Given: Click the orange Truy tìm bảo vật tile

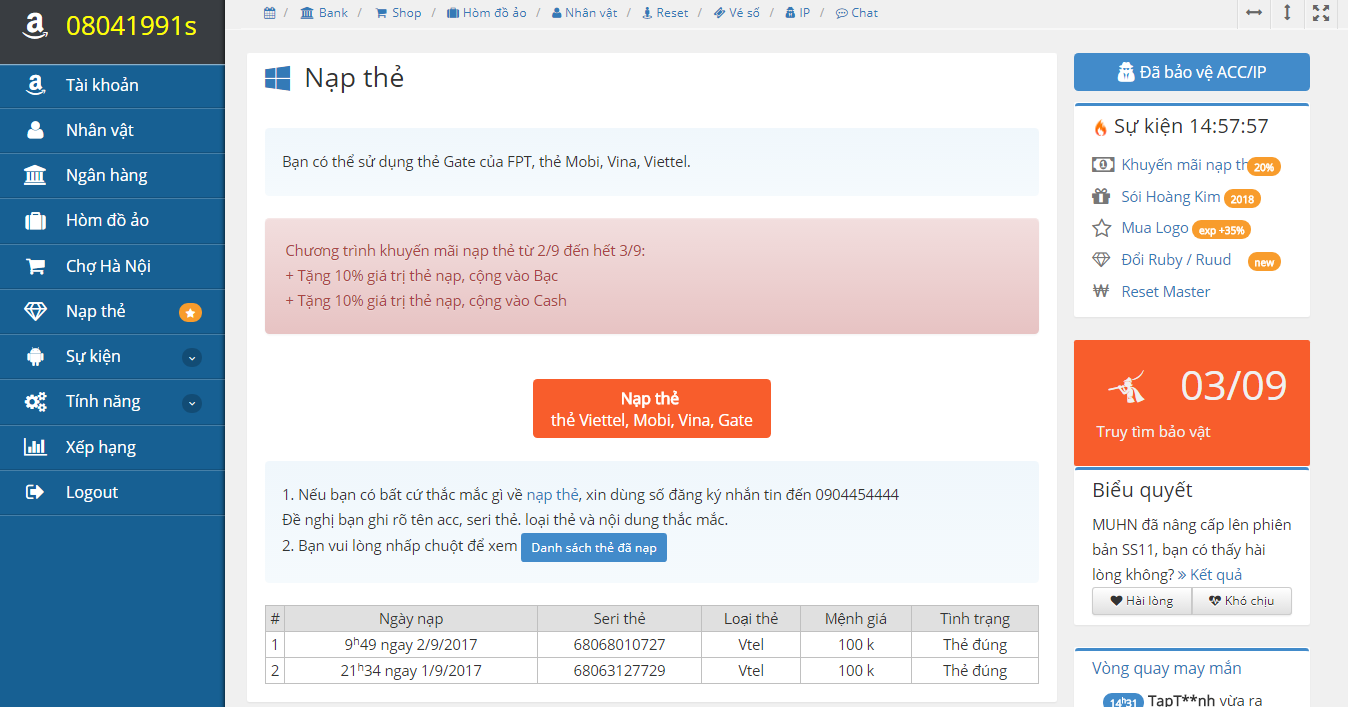Looking at the screenshot, I should (1191, 402).
